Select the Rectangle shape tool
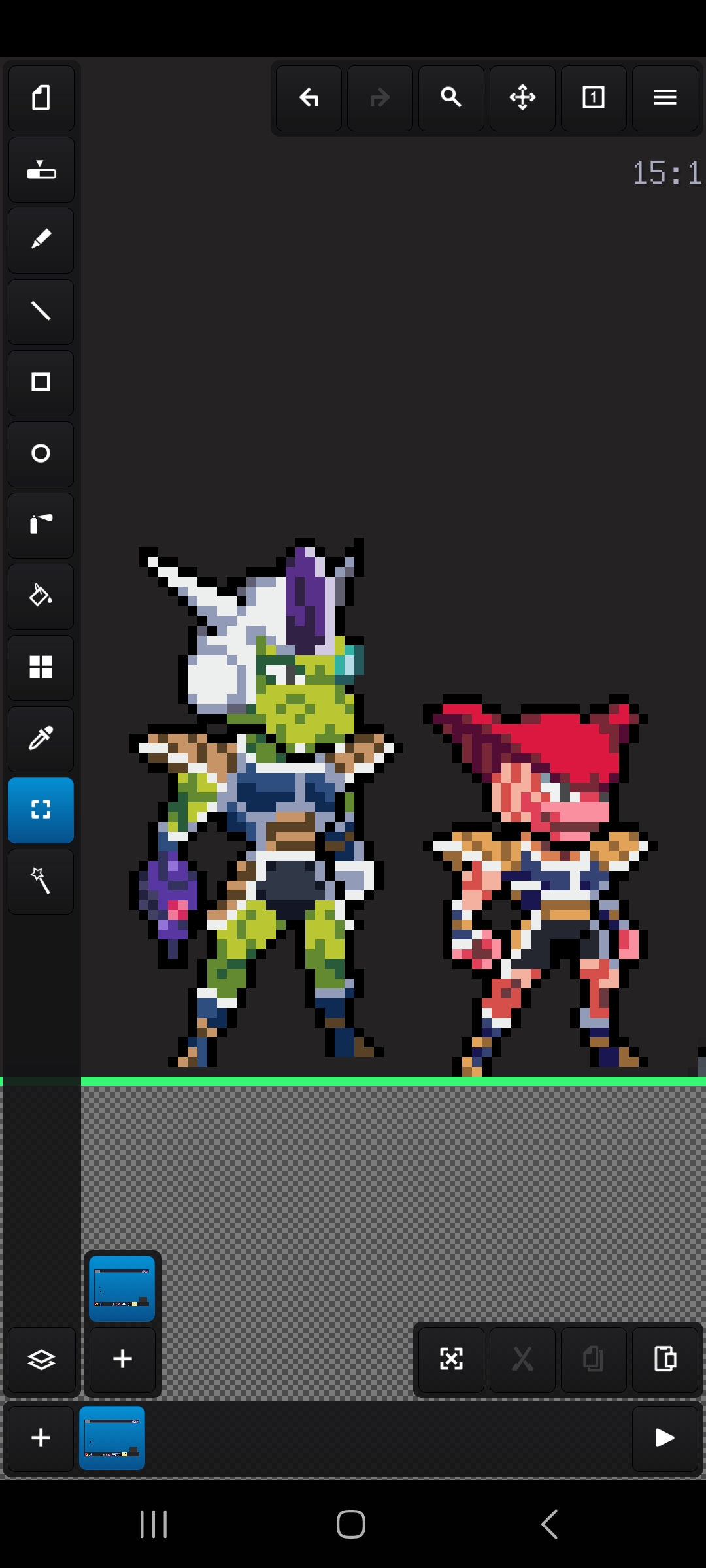 tap(41, 383)
